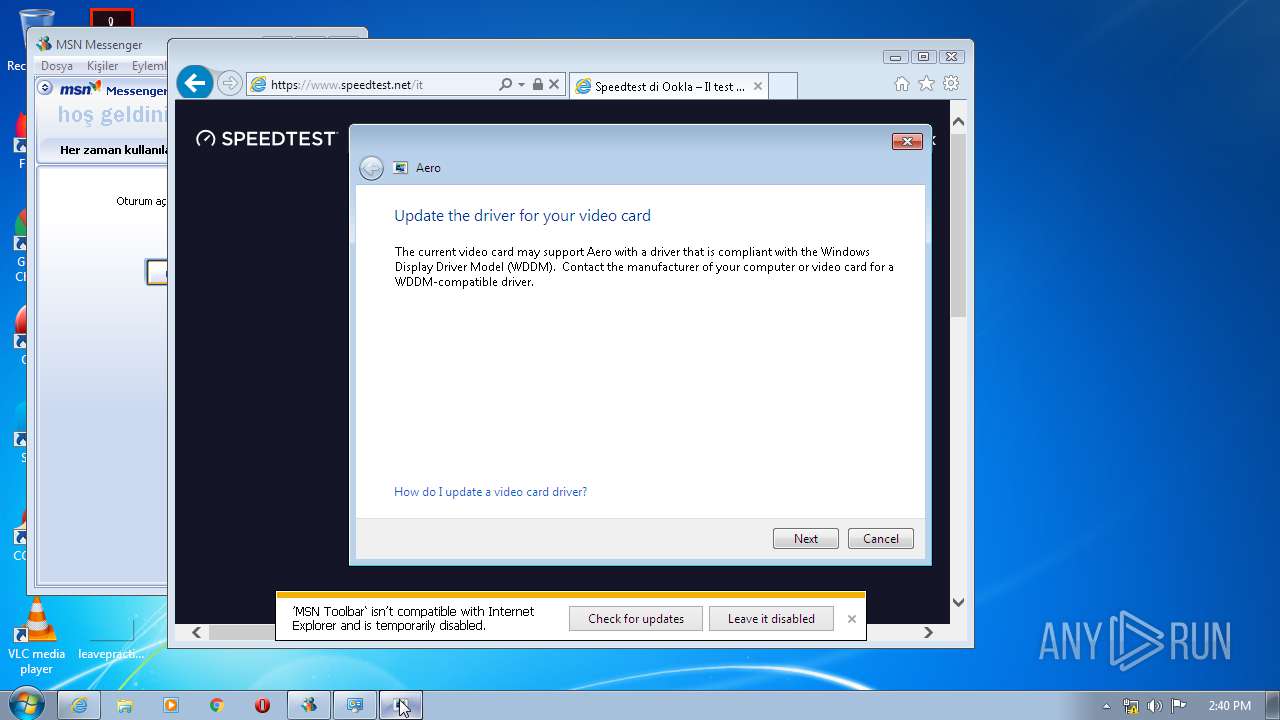1280x720 pixels.
Task: Minimize the Internet Explorer window
Action: tap(895, 57)
